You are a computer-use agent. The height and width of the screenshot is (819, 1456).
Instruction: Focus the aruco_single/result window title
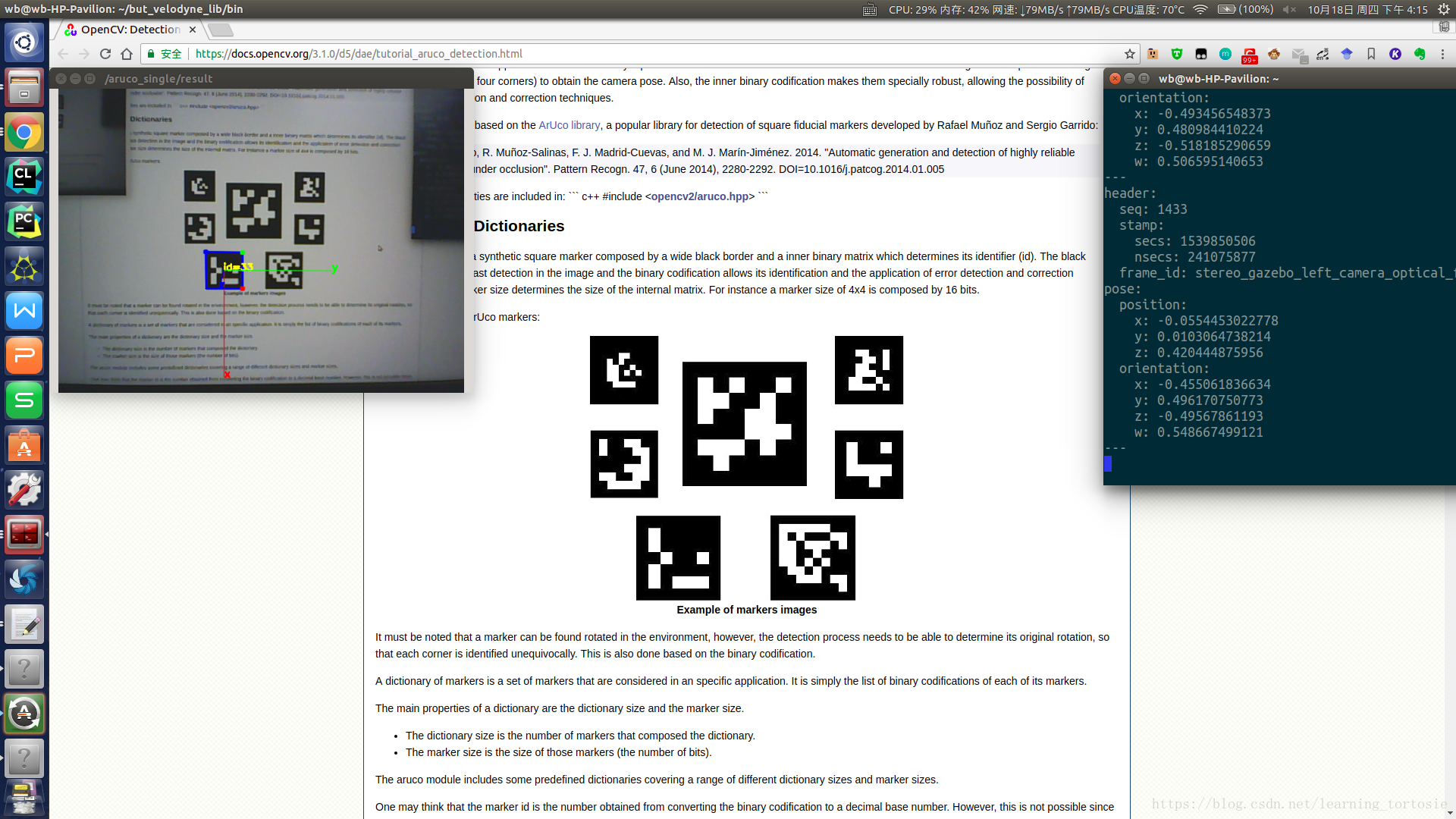[x=158, y=78]
